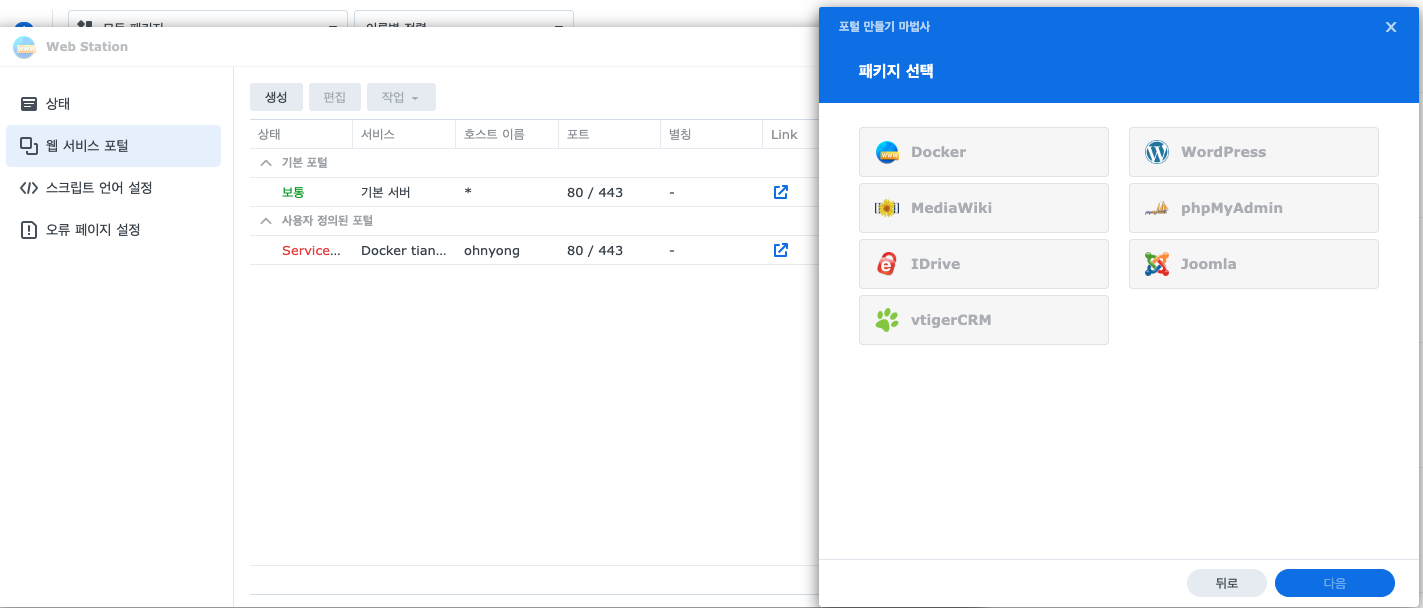Click the 별칭 column header
This screenshot has height=608, width=1423.
(713, 134)
